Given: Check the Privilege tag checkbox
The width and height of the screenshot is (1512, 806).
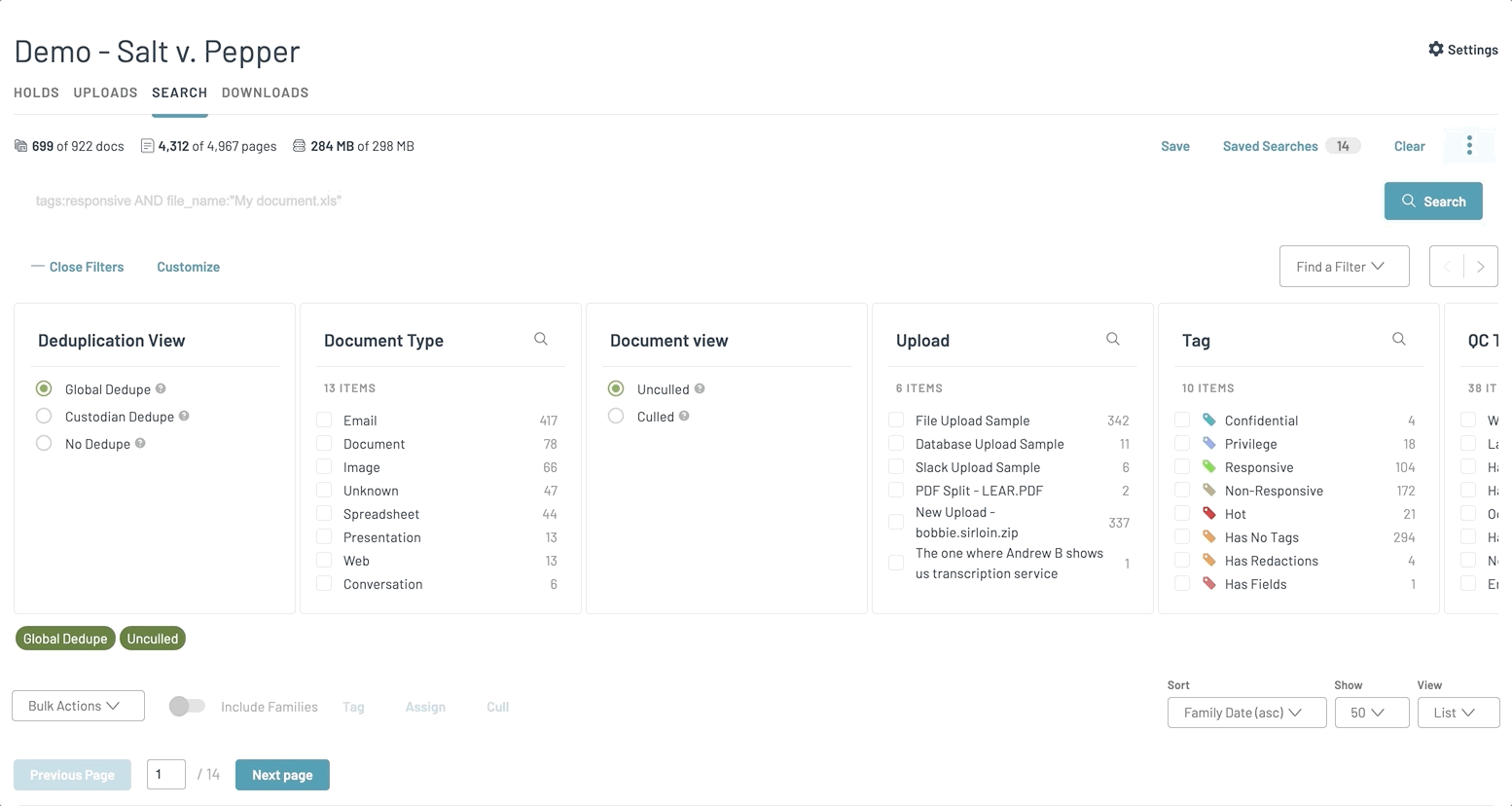Looking at the screenshot, I should [x=1182, y=443].
